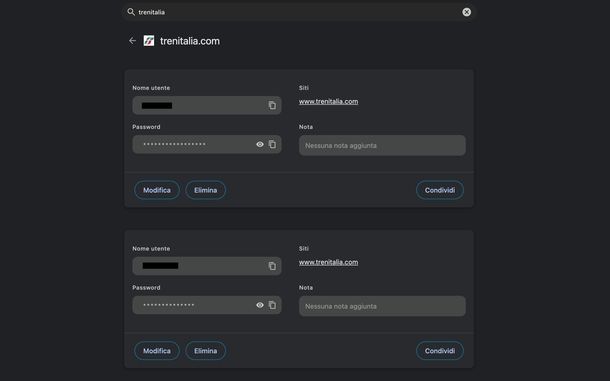Copy password in the first credential card
This screenshot has width=610, height=381.
[272, 144]
